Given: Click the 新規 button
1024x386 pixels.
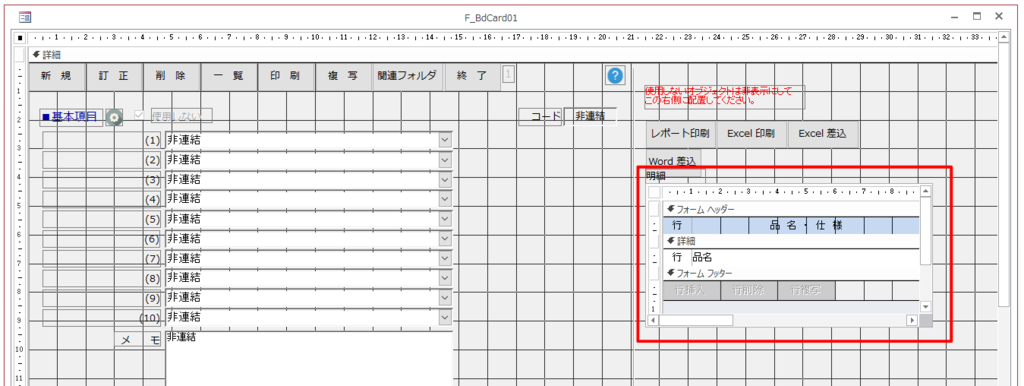Looking at the screenshot, I should coord(56,76).
